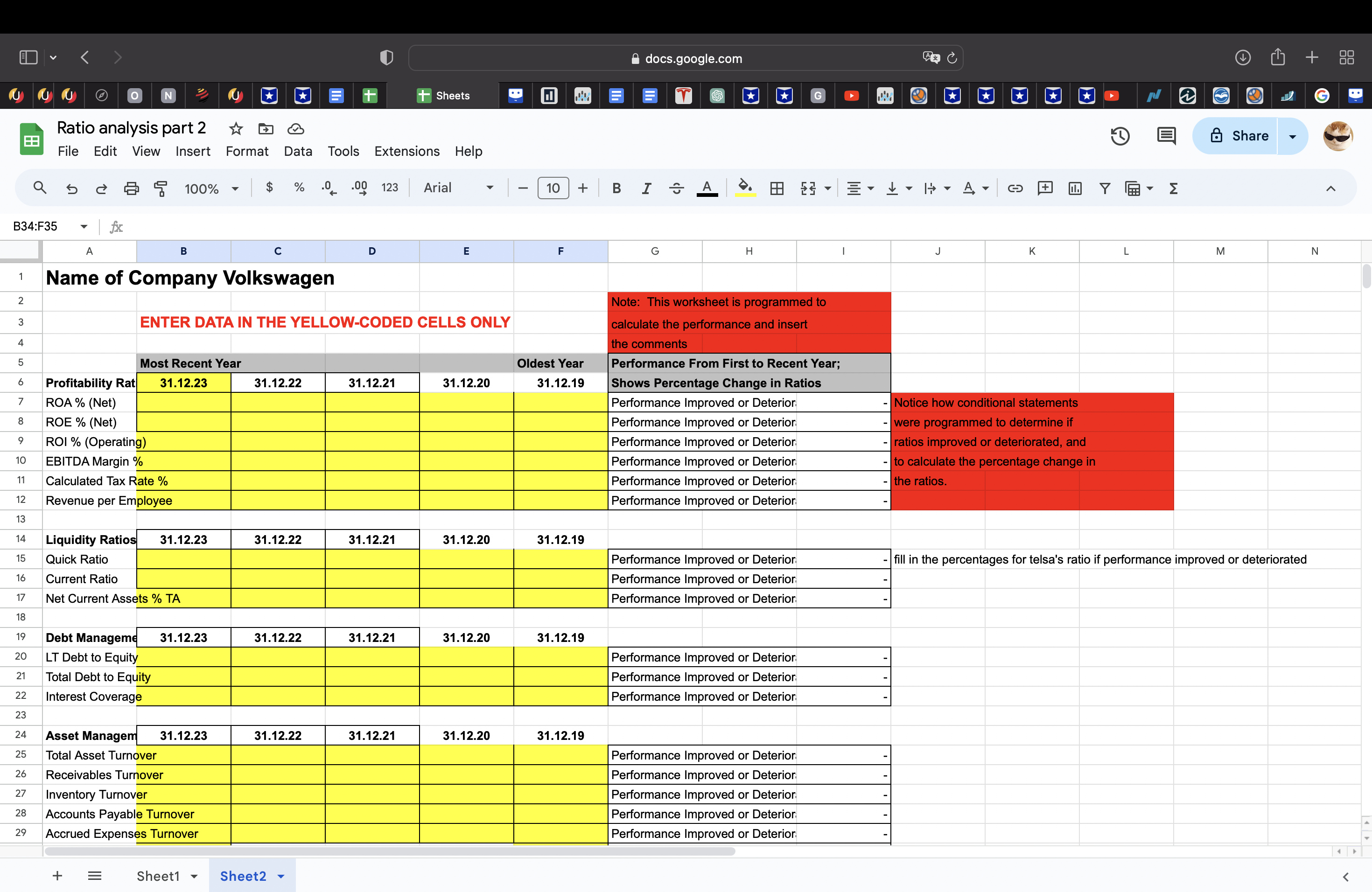Open version history
The height and width of the screenshot is (892, 1372).
1120,136
